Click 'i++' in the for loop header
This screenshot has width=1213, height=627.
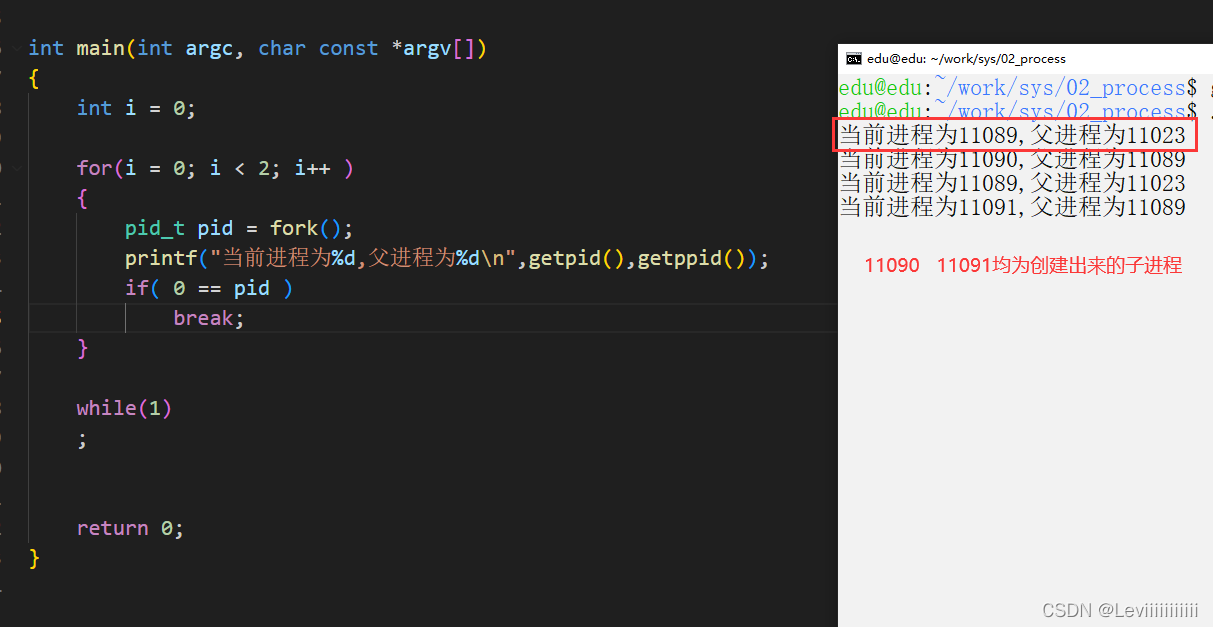coord(312,168)
